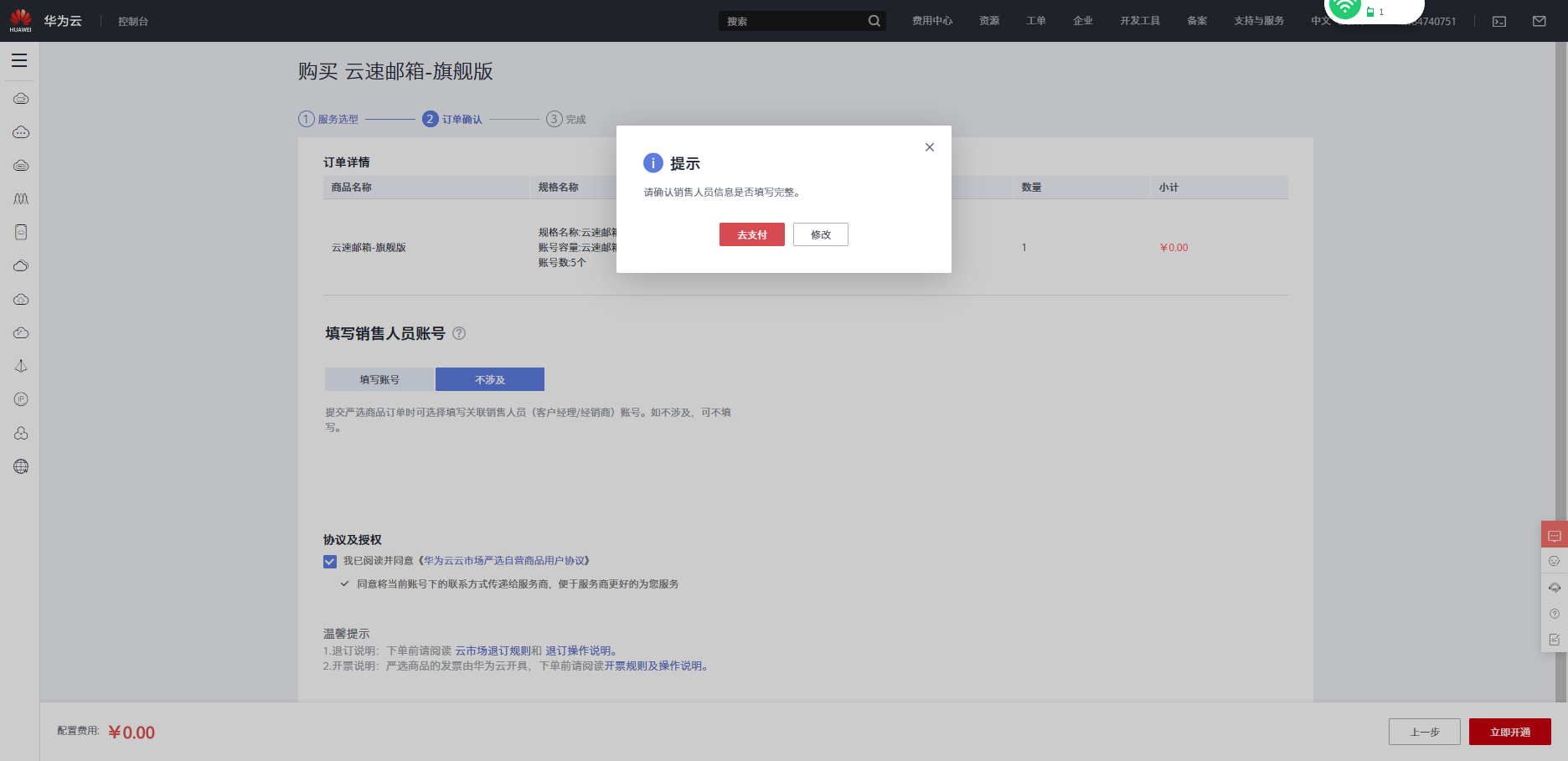Open the sidebar IP service icon
Image resolution: width=1568 pixels, height=761 pixels.
(21, 400)
